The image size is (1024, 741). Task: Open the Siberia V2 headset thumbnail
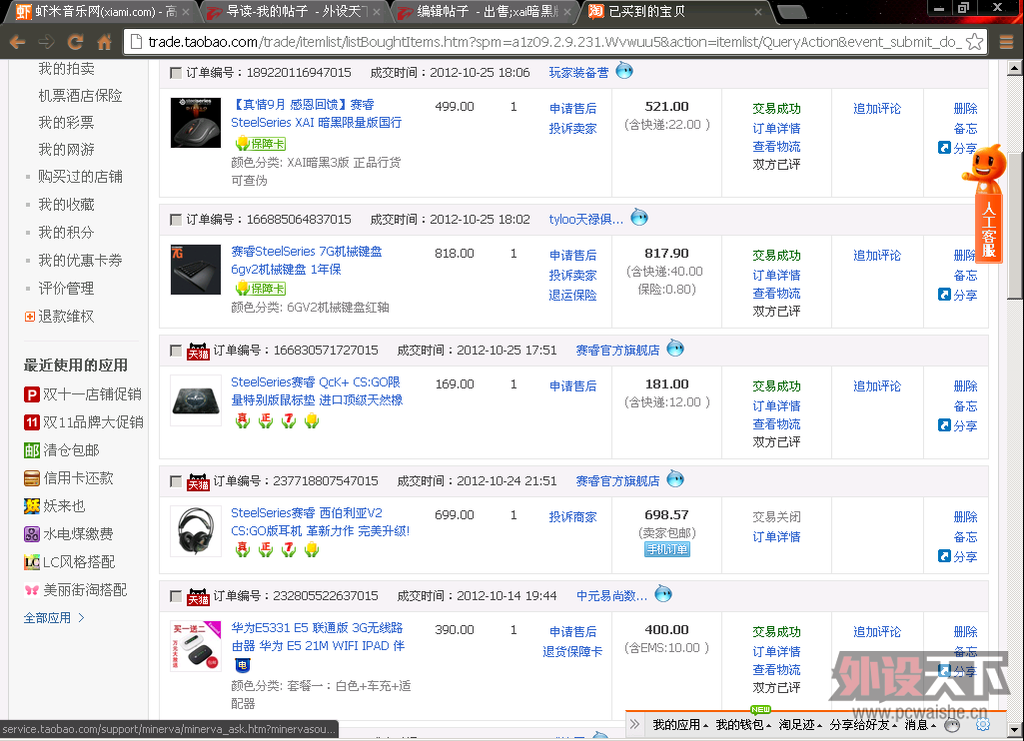196,531
